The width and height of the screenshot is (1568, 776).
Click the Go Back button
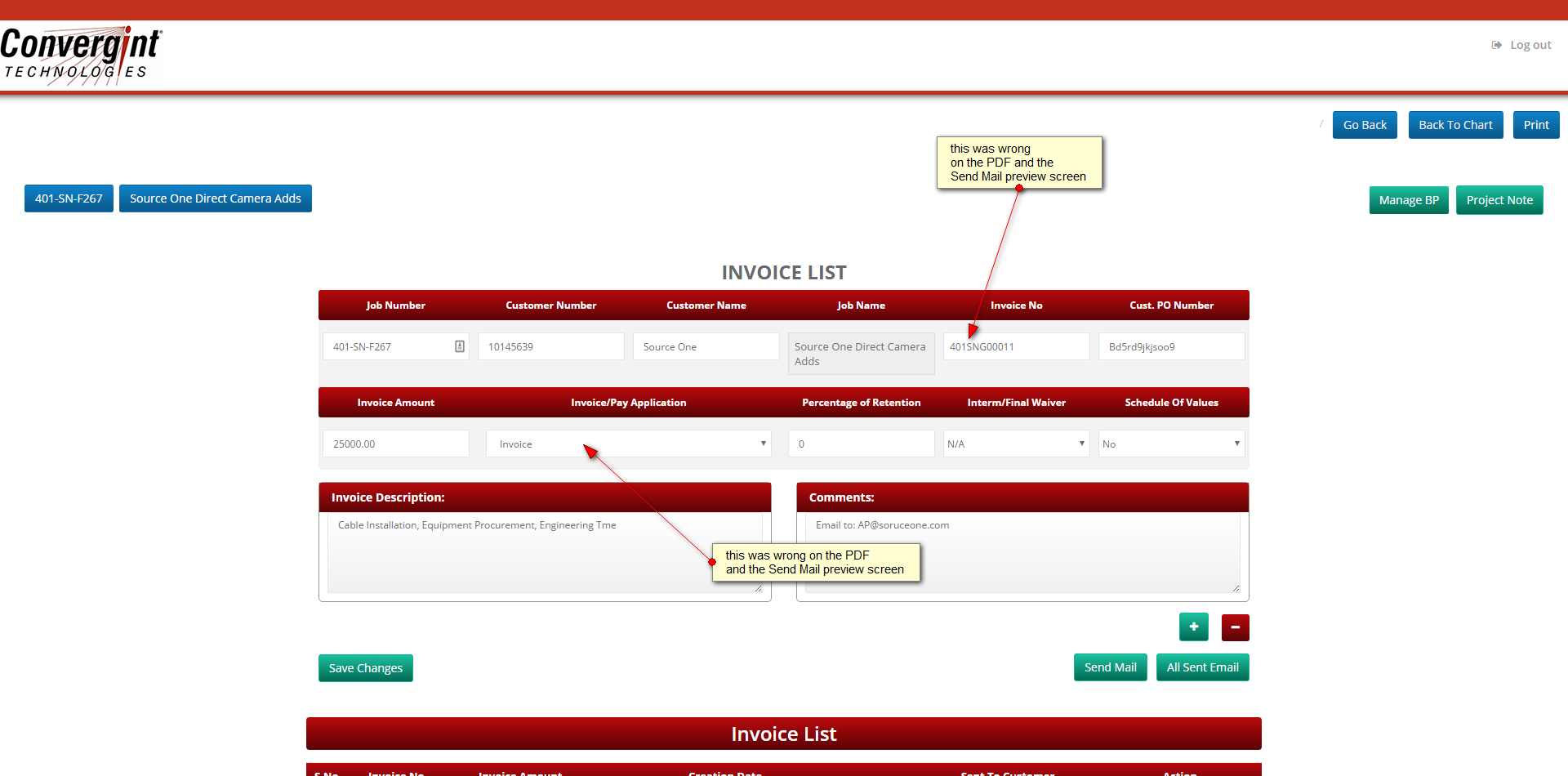tap(1365, 125)
